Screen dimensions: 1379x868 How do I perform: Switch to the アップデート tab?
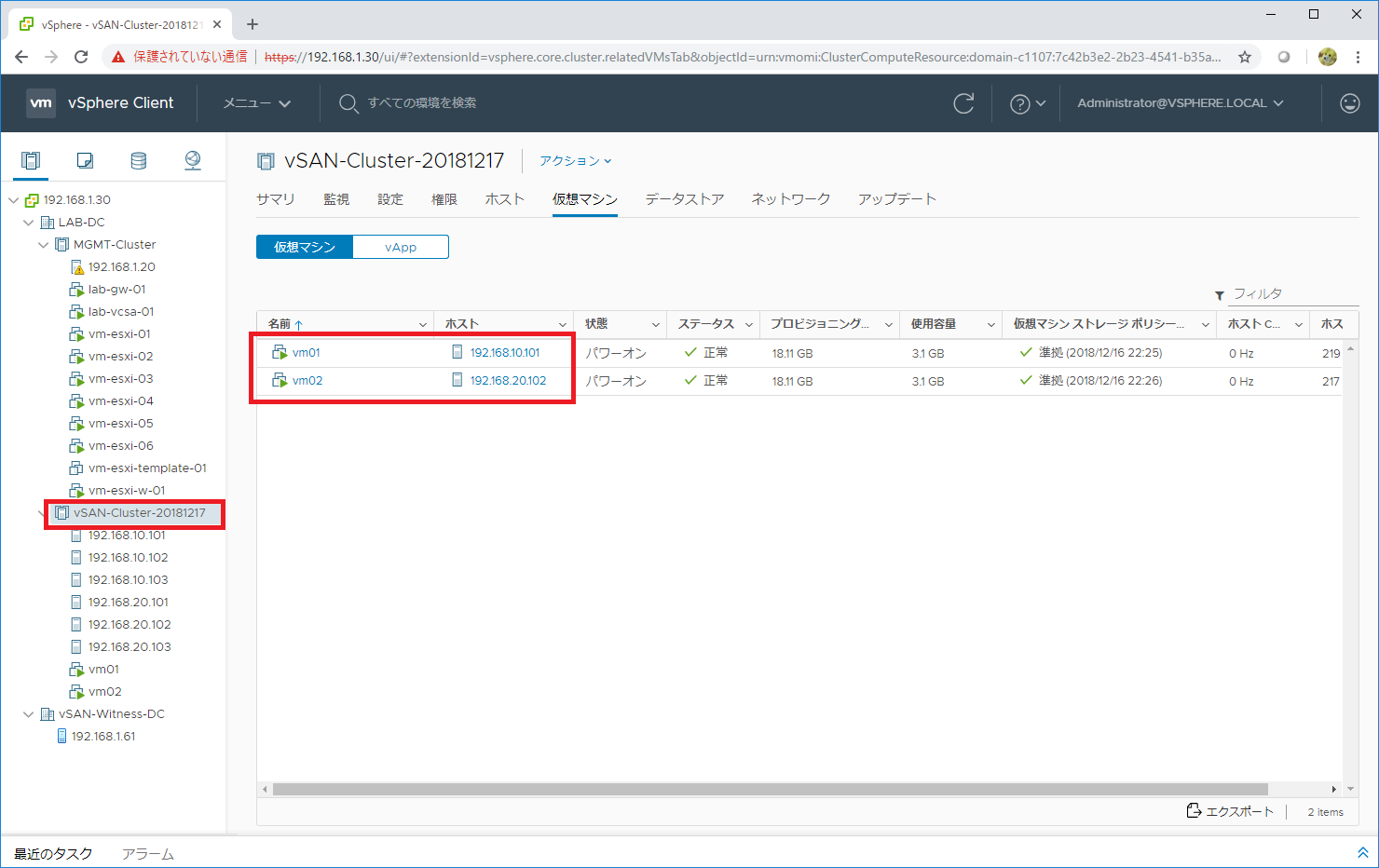pos(897,199)
